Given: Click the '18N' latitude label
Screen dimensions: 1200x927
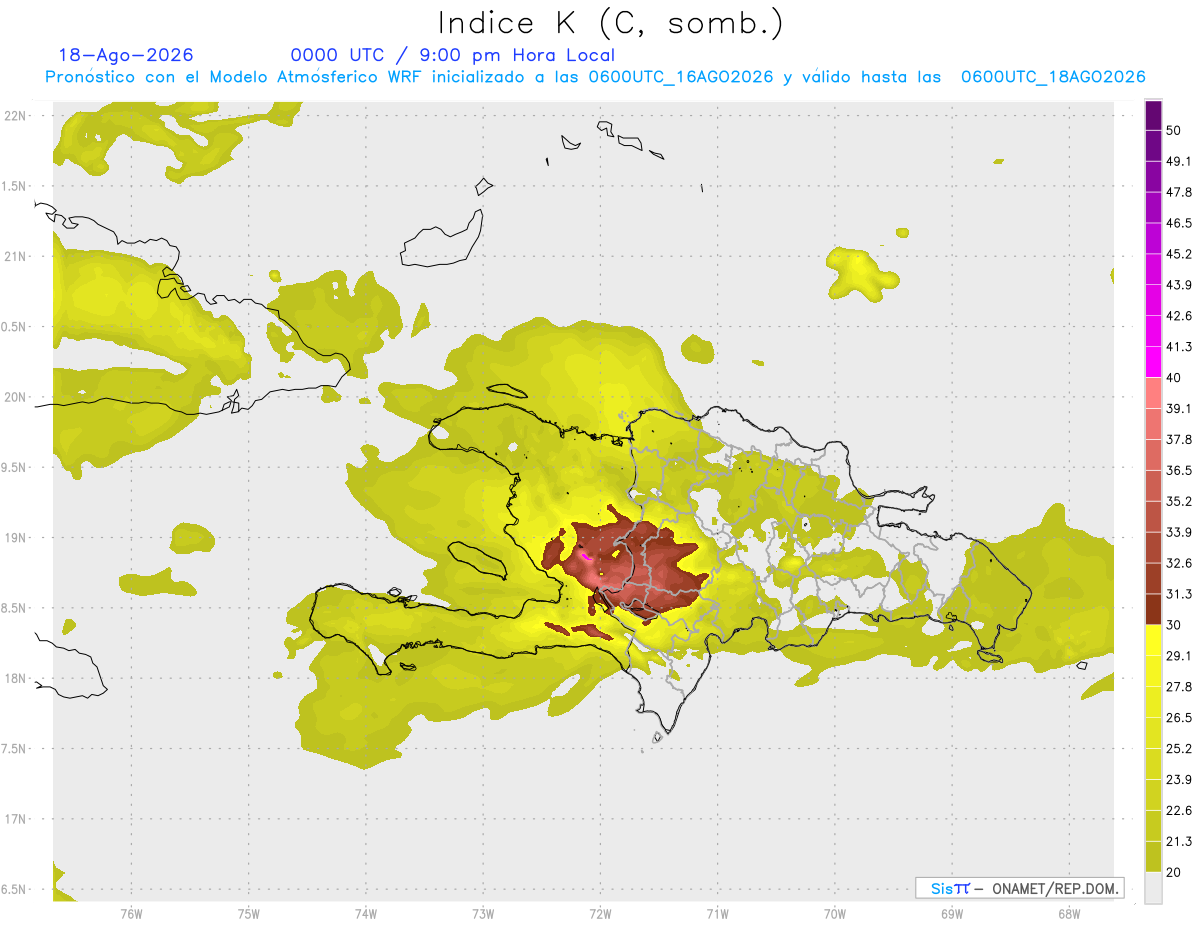Looking at the screenshot, I should 15,679.
